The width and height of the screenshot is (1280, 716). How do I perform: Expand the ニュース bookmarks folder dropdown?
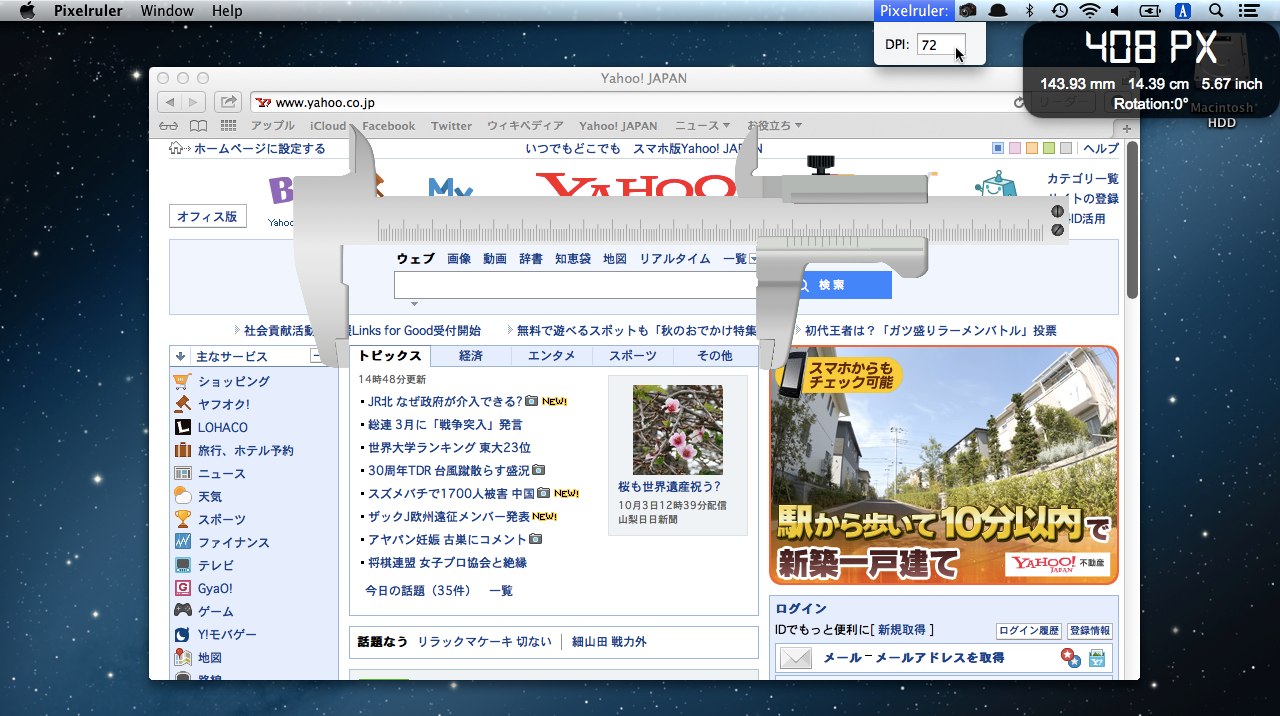pos(703,126)
